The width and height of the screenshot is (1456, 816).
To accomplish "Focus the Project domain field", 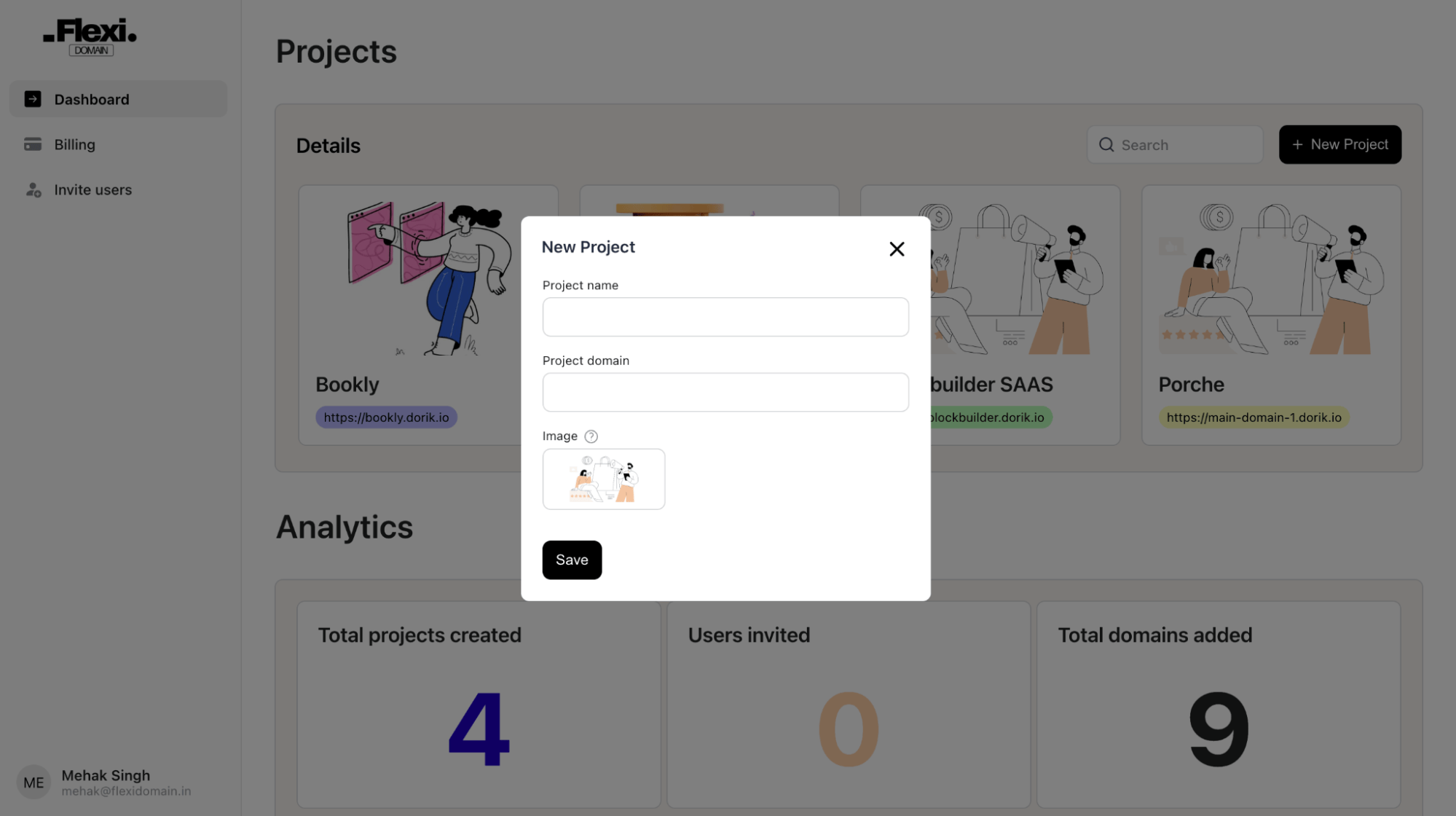I will click(725, 393).
